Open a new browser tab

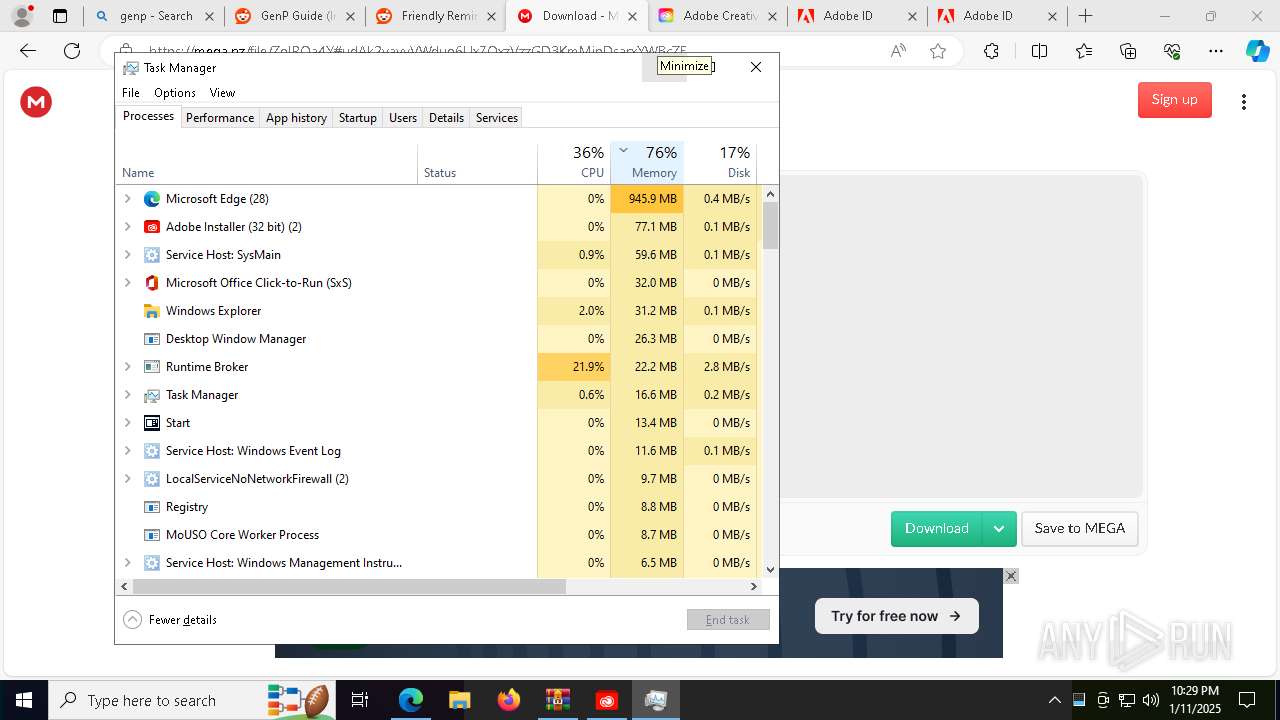tap(1085, 16)
